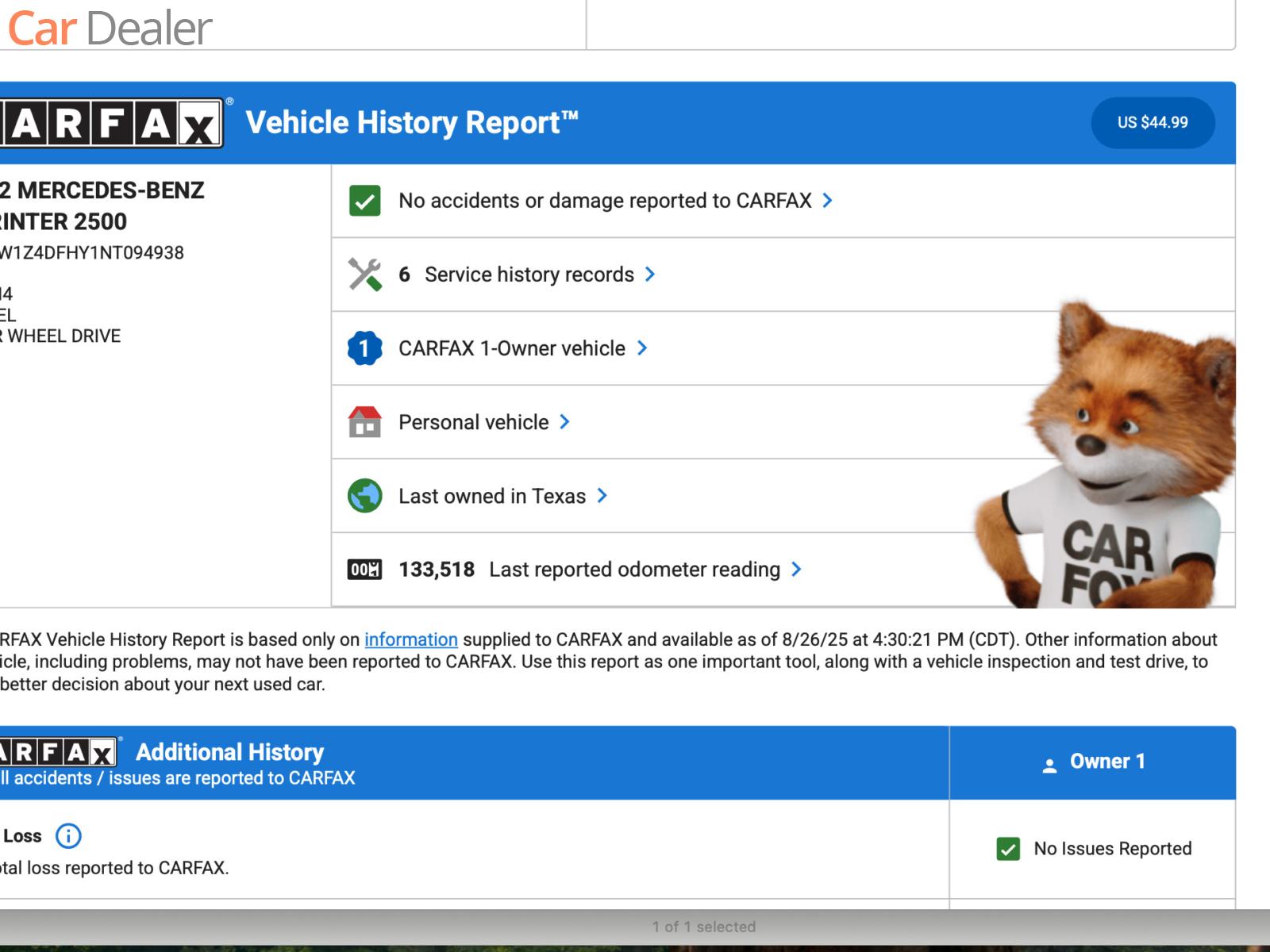Click the No Issues Reported green checkmark
Image resolution: width=1270 pixels, height=952 pixels.
click(x=1008, y=849)
